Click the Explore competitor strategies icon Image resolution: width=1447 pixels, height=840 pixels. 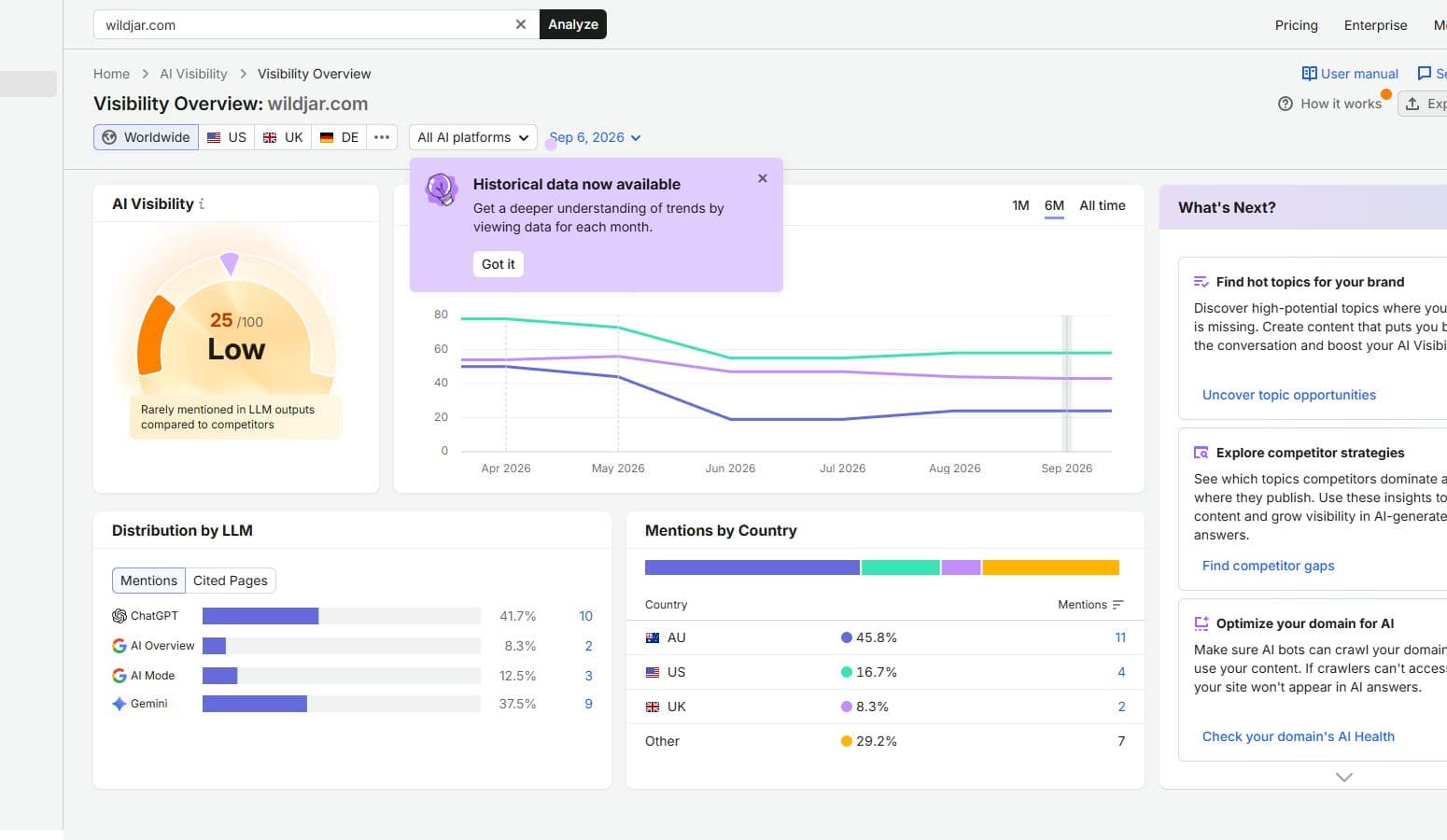click(x=1201, y=453)
